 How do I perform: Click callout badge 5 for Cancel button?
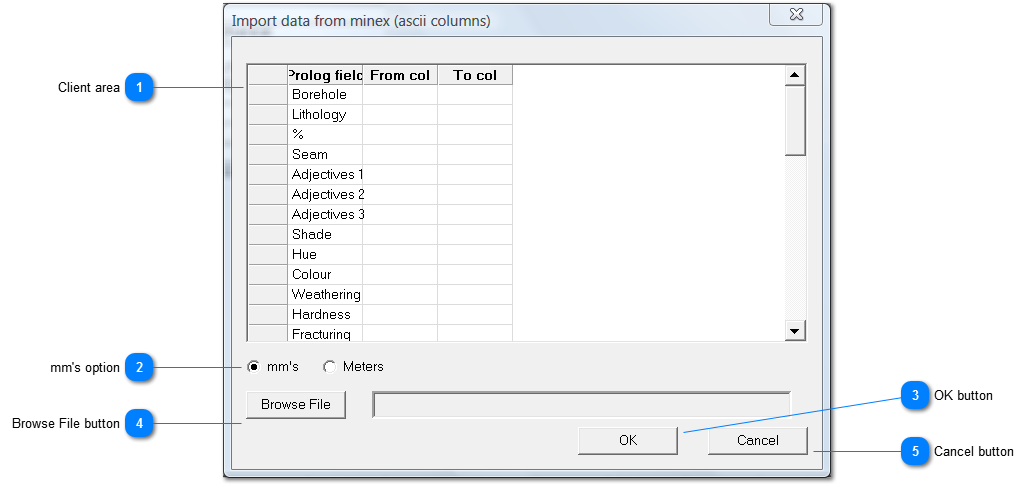[x=914, y=452]
